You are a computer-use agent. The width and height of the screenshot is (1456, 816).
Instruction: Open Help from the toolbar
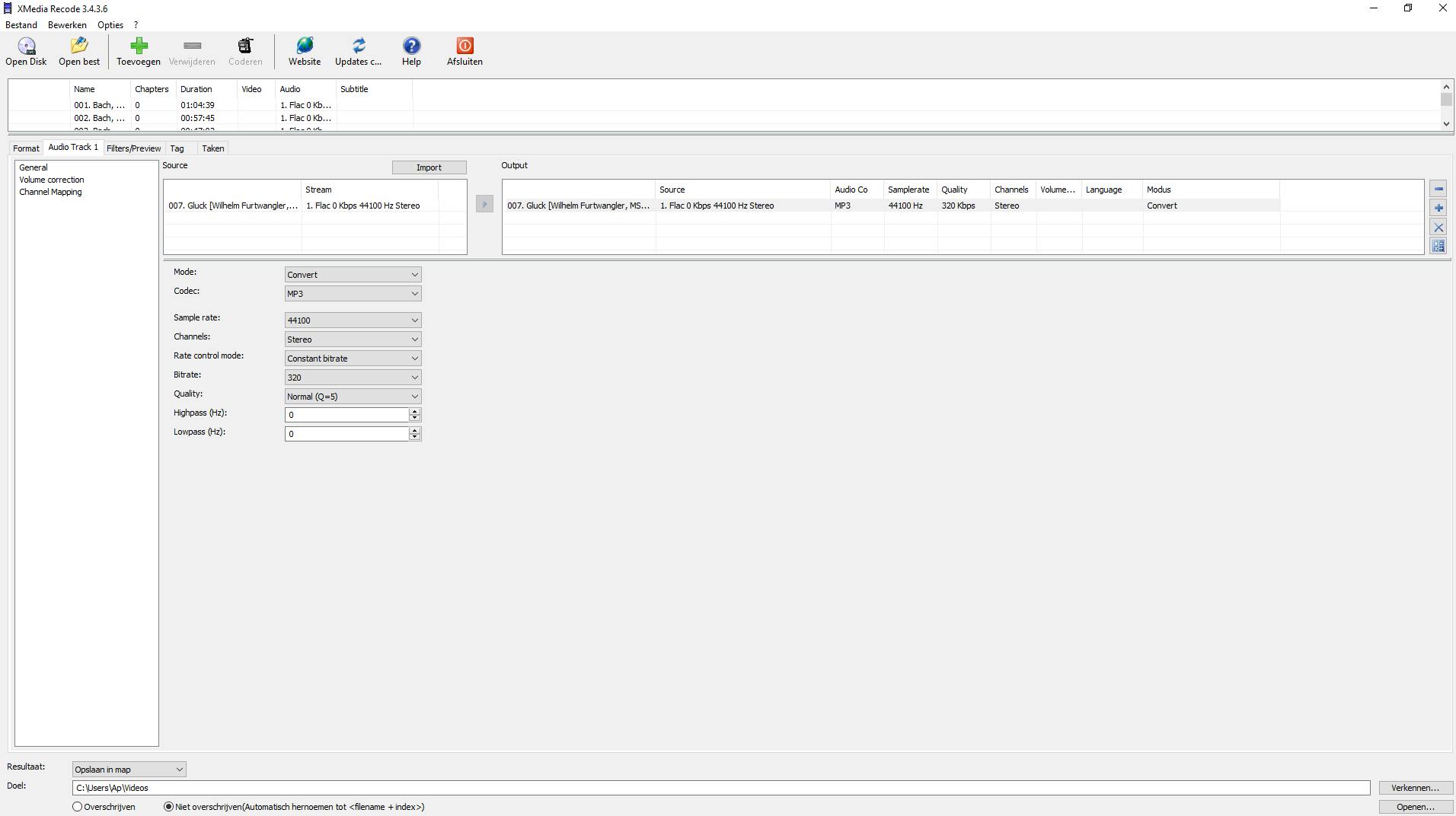coord(411,47)
